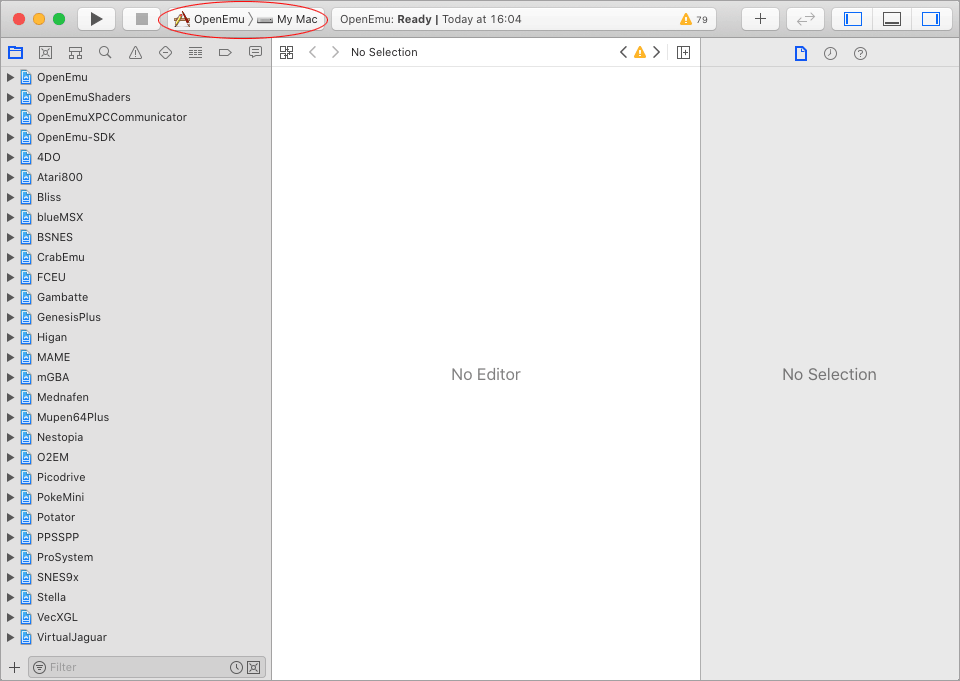Viewport: 960px width, 681px height.
Task: Select the BSNES project row
Action: click(x=136, y=237)
